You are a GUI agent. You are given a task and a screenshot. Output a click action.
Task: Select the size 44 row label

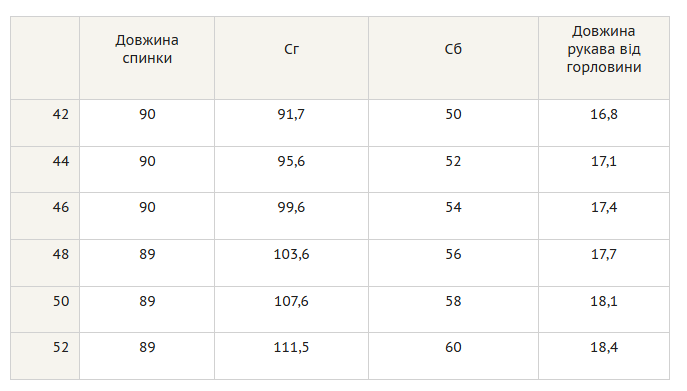coord(60,161)
